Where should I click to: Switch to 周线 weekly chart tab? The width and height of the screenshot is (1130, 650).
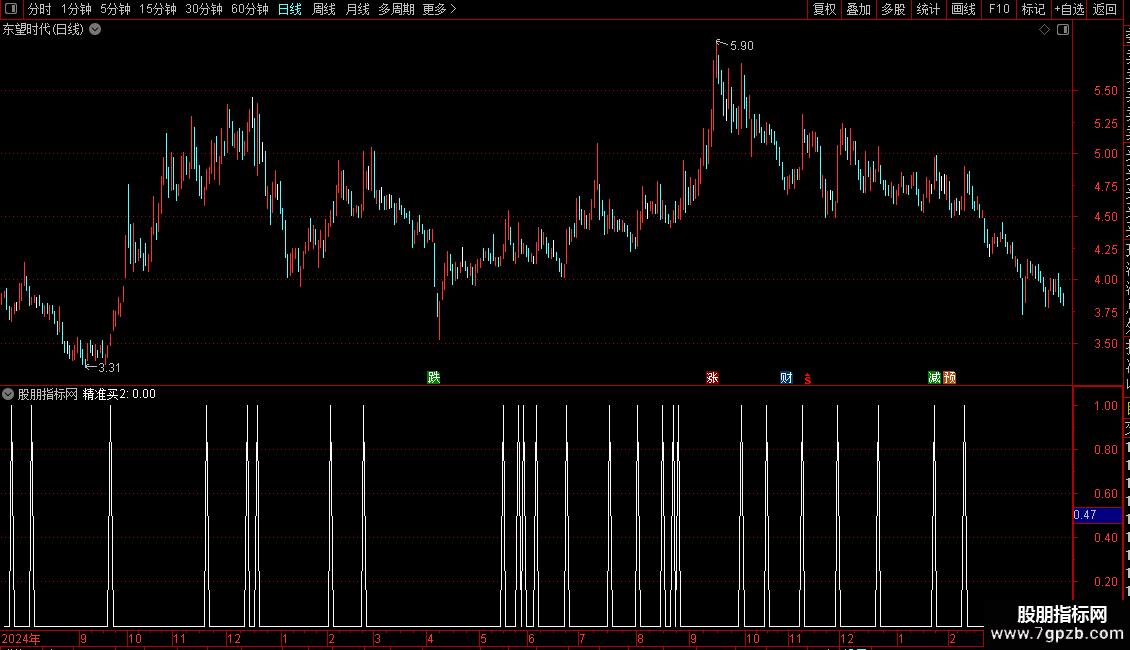(324, 9)
